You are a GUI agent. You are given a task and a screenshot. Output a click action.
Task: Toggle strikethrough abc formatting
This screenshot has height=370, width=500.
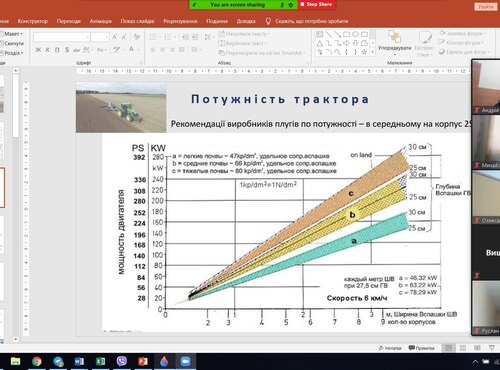pos(77,50)
